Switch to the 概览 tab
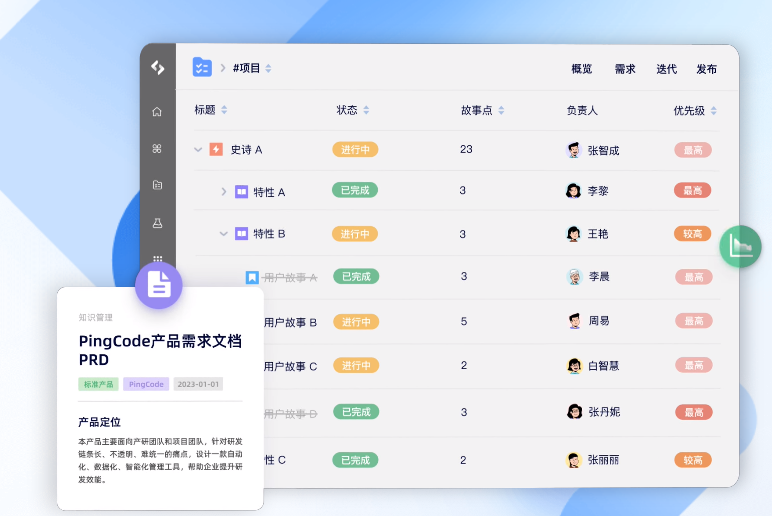772x516 pixels. coord(581,69)
